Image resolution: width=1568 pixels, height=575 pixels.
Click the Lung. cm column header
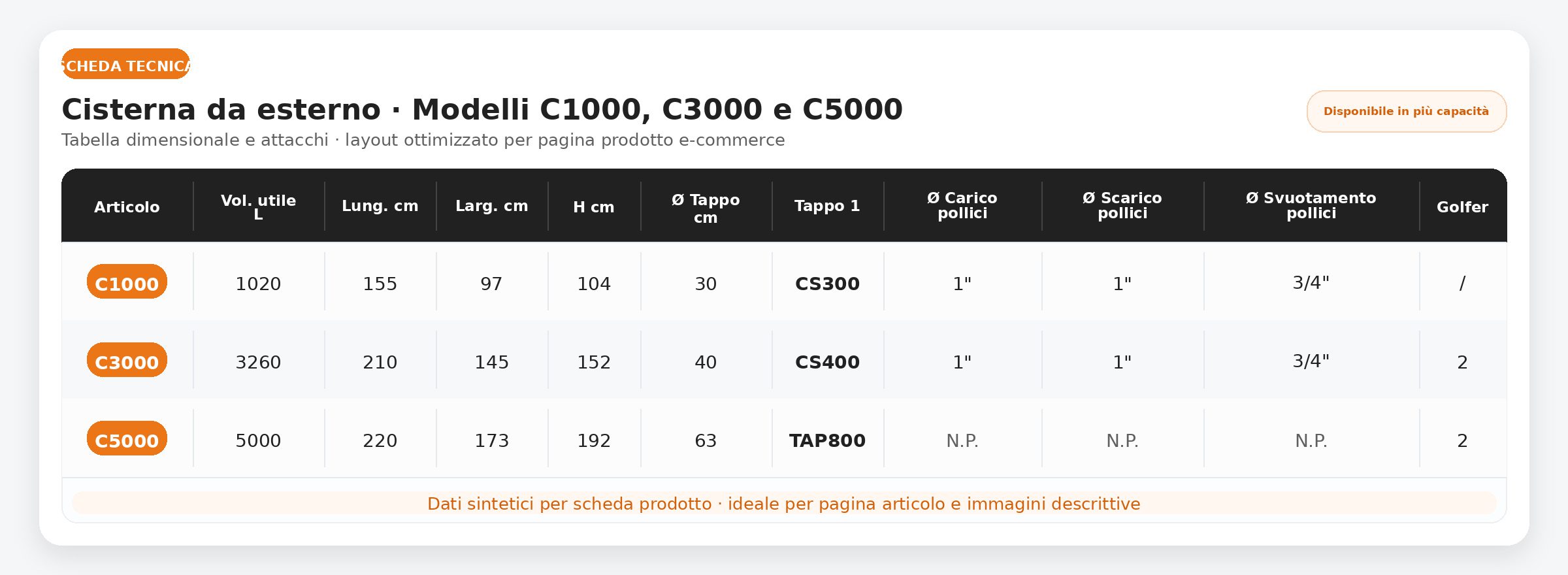click(x=380, y=206)
